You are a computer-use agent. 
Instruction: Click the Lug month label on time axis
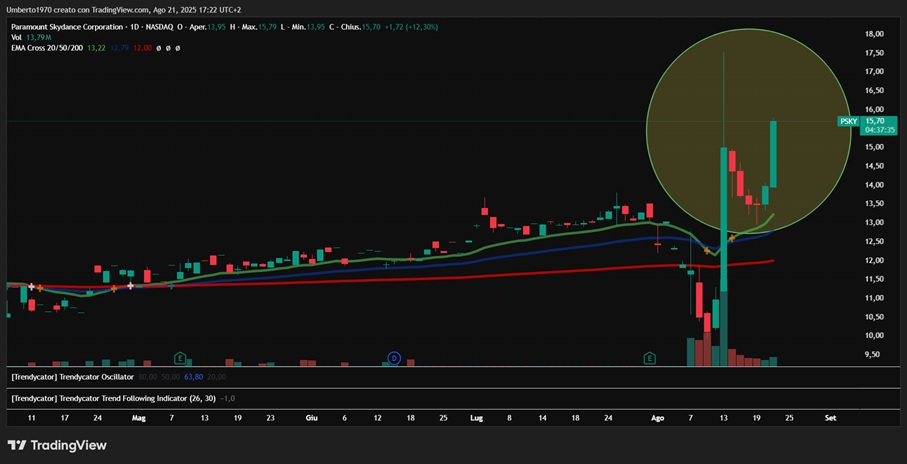coord(475,416)
